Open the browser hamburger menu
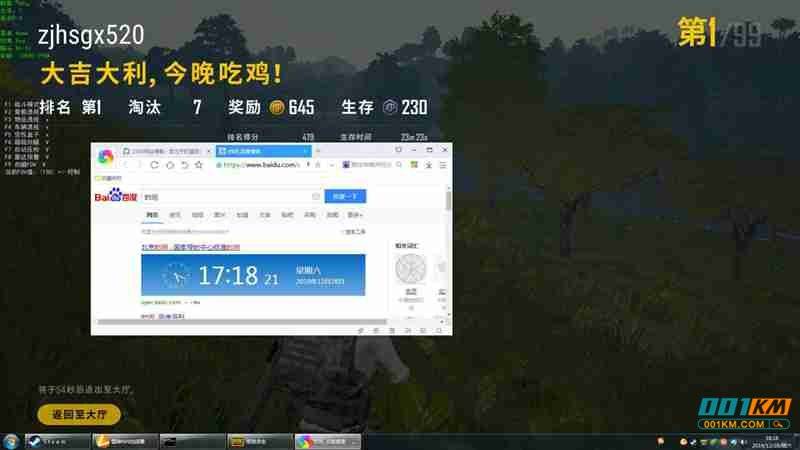The image size is (800, 450). [443, 165]
